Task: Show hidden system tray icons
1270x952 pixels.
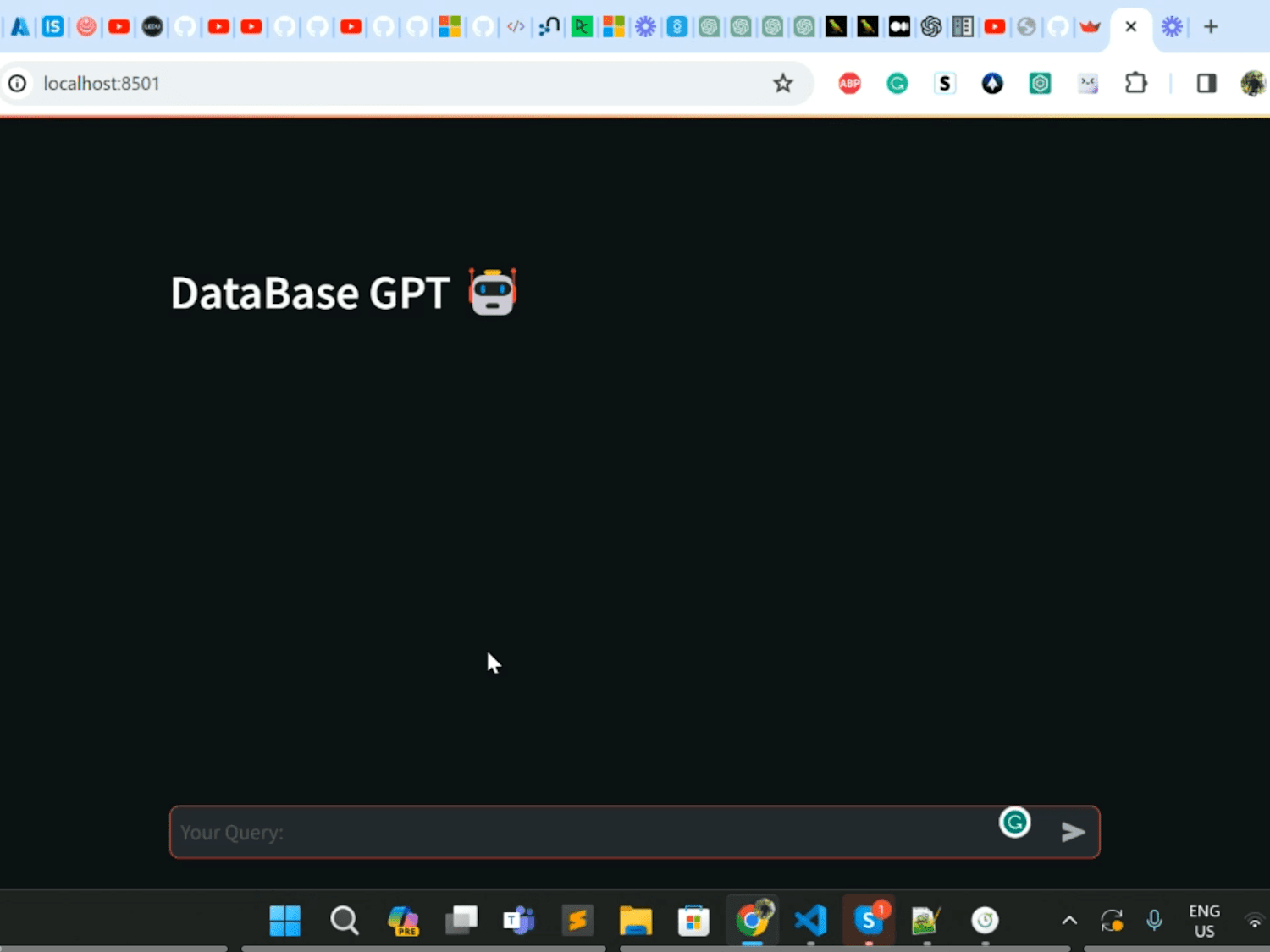Action: tap(1069, 921)
